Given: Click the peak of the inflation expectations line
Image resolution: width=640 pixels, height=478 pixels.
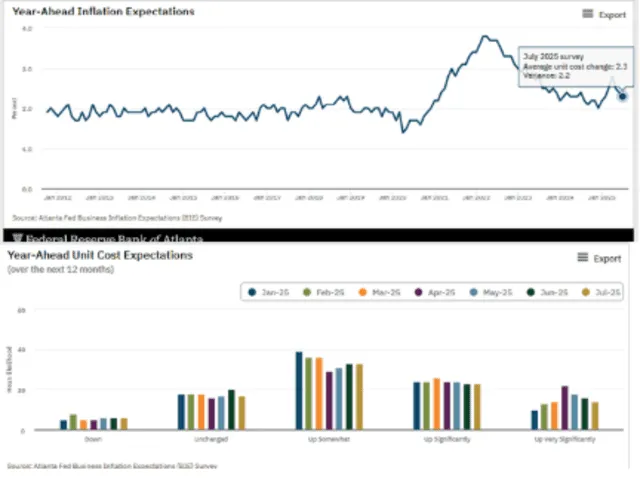Looking at the screenshot, I should [484, 37].
